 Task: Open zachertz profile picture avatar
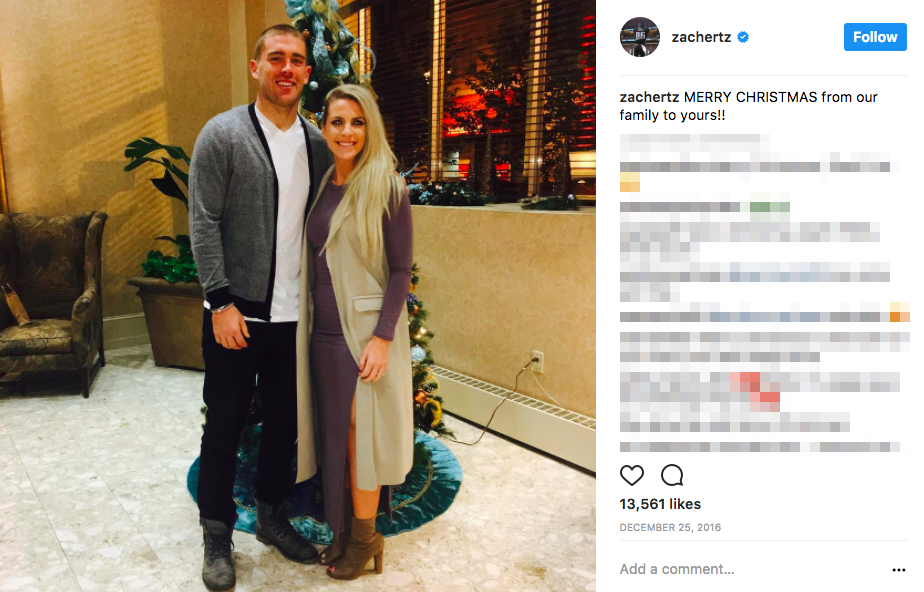pyautogui.click(x=640, y=37)
